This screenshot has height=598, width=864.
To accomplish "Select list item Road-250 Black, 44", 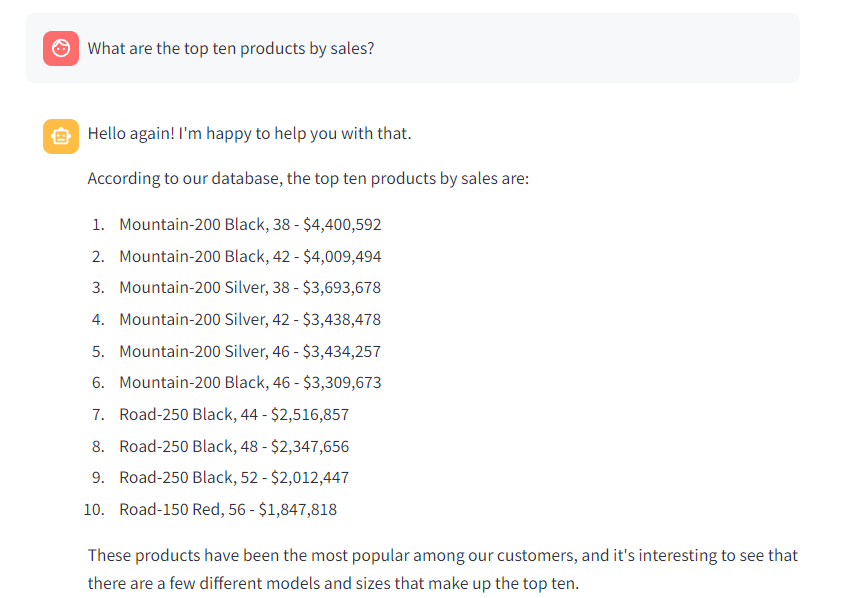I will point(234,414).
